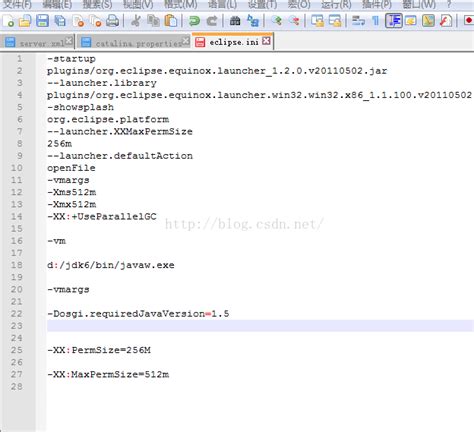Close the server.xml tab
Viewport: 474px width, 432px height.
[69, 41]
